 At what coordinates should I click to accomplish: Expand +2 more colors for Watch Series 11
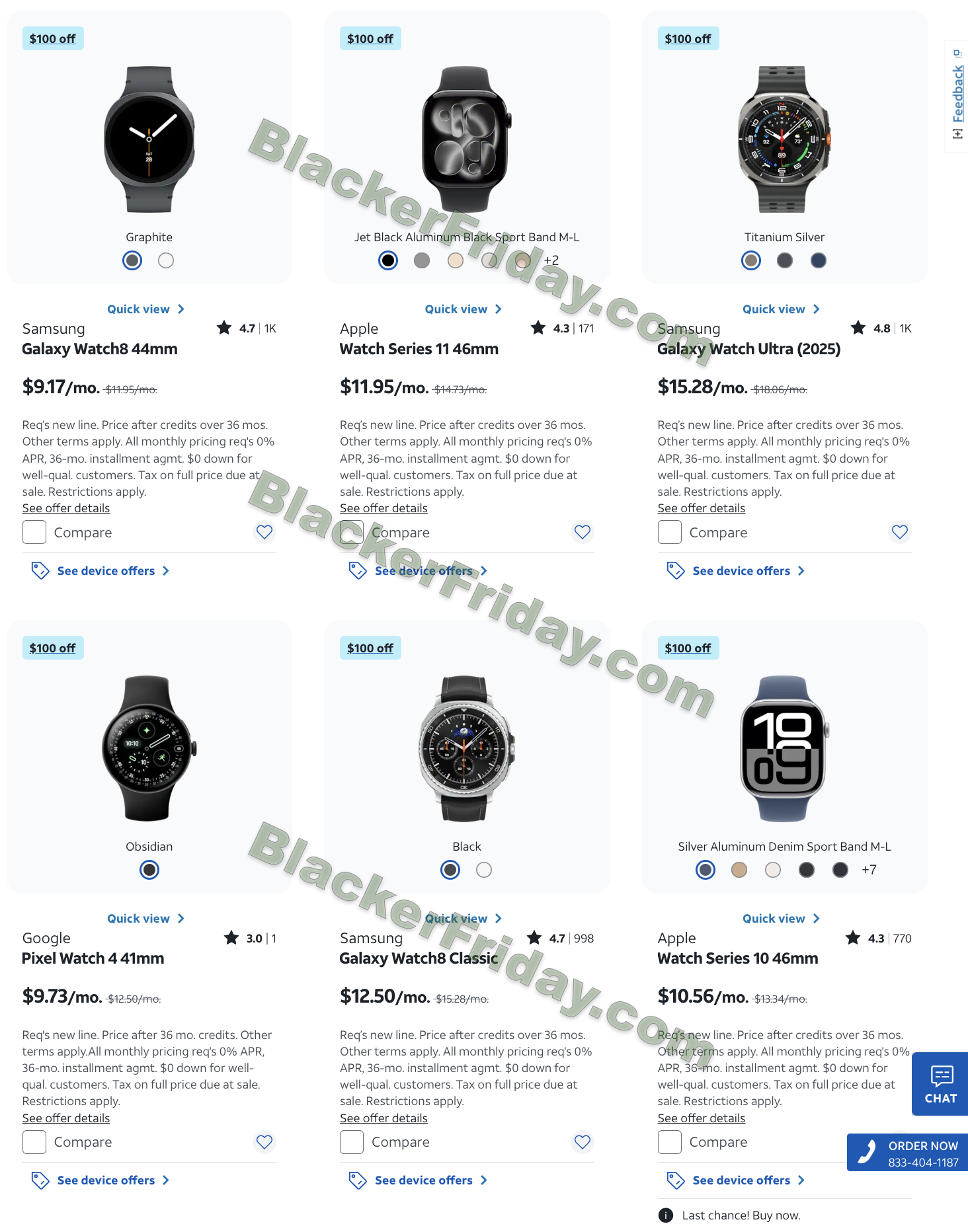pos(551,260)
